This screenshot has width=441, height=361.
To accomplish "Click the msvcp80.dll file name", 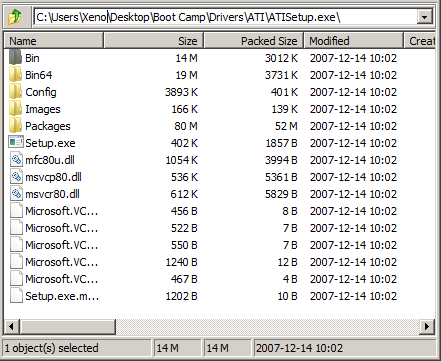I will point(53,177).
